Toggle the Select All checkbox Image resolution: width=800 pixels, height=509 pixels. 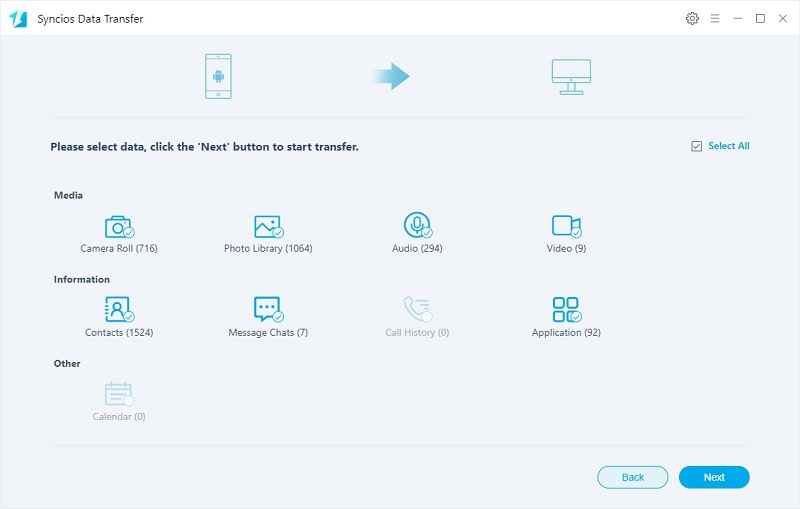[696, 146]
